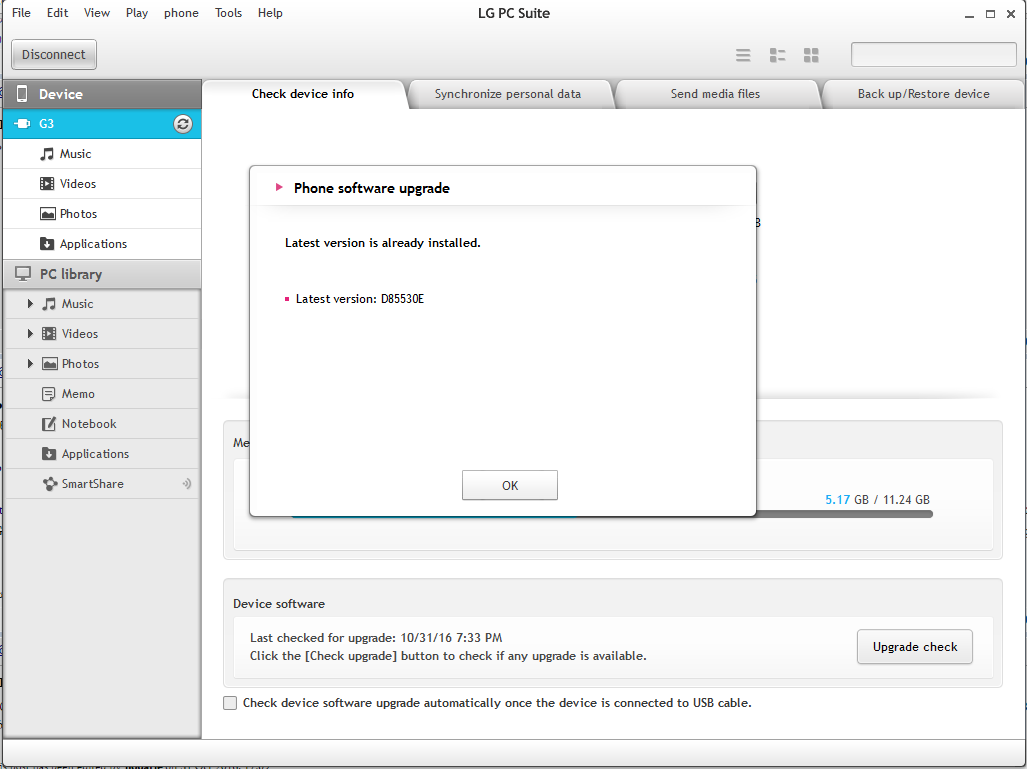Click the SmartShare icon
Image resolution: width=1027 pixels, height=769 pixels.
coord(50,484)
